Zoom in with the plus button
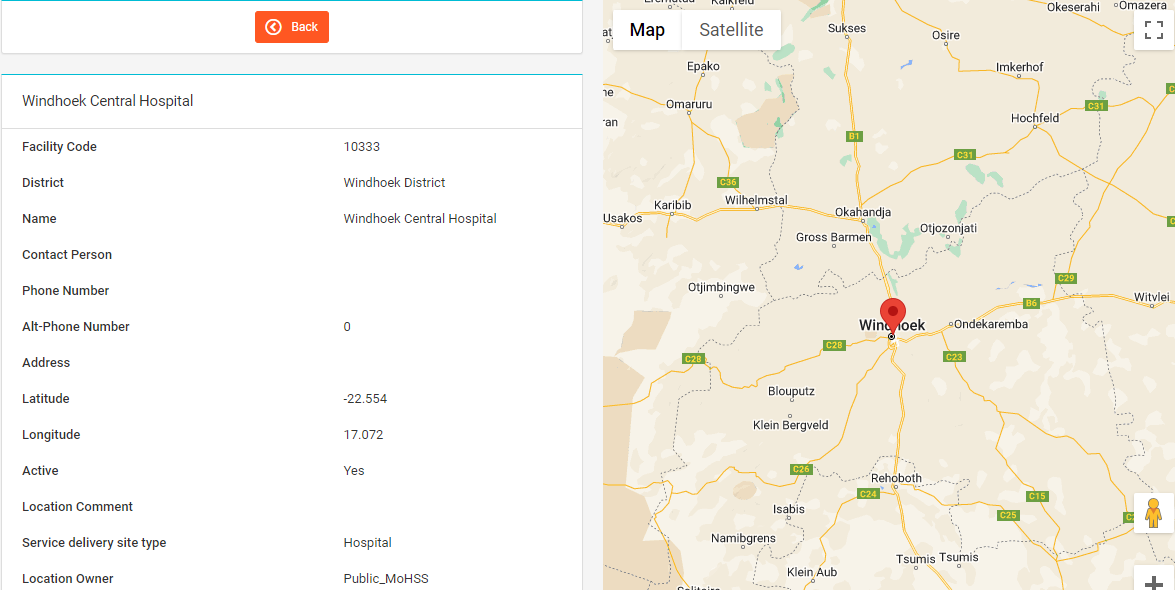This screenshot has width=1175, height=590. click(x=1153, y=581)
